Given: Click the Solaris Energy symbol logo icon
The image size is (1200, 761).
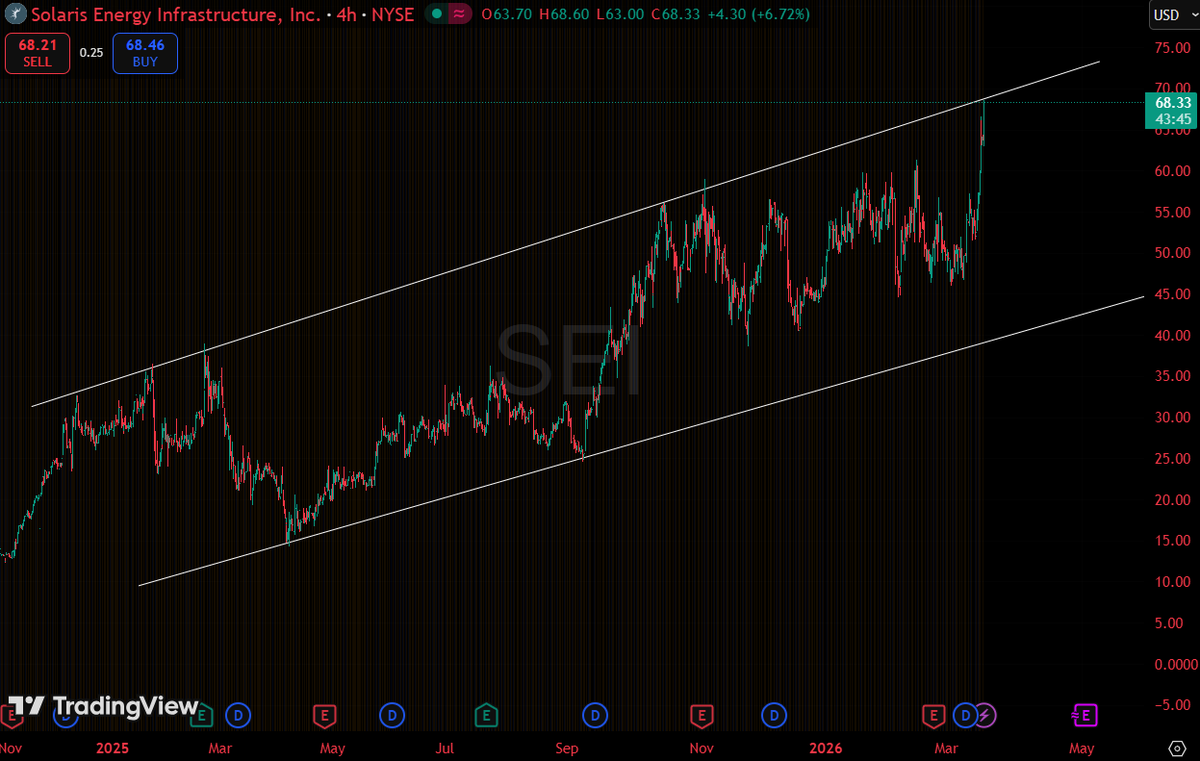Looking at the screenshot, I should point(14,15).
